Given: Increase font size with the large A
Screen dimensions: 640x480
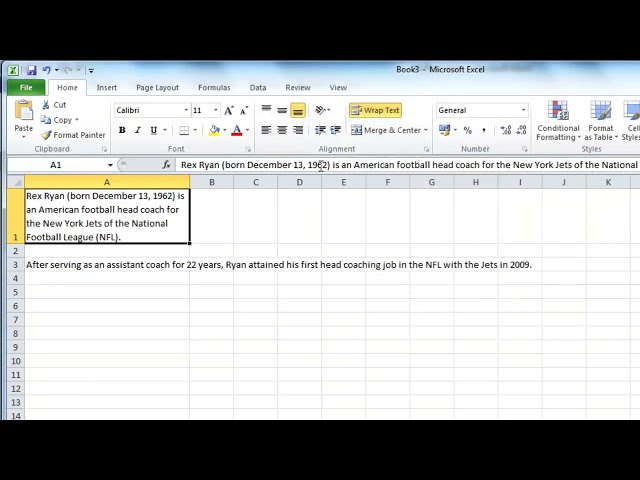Looking at the screenshot, I should 229,110.
